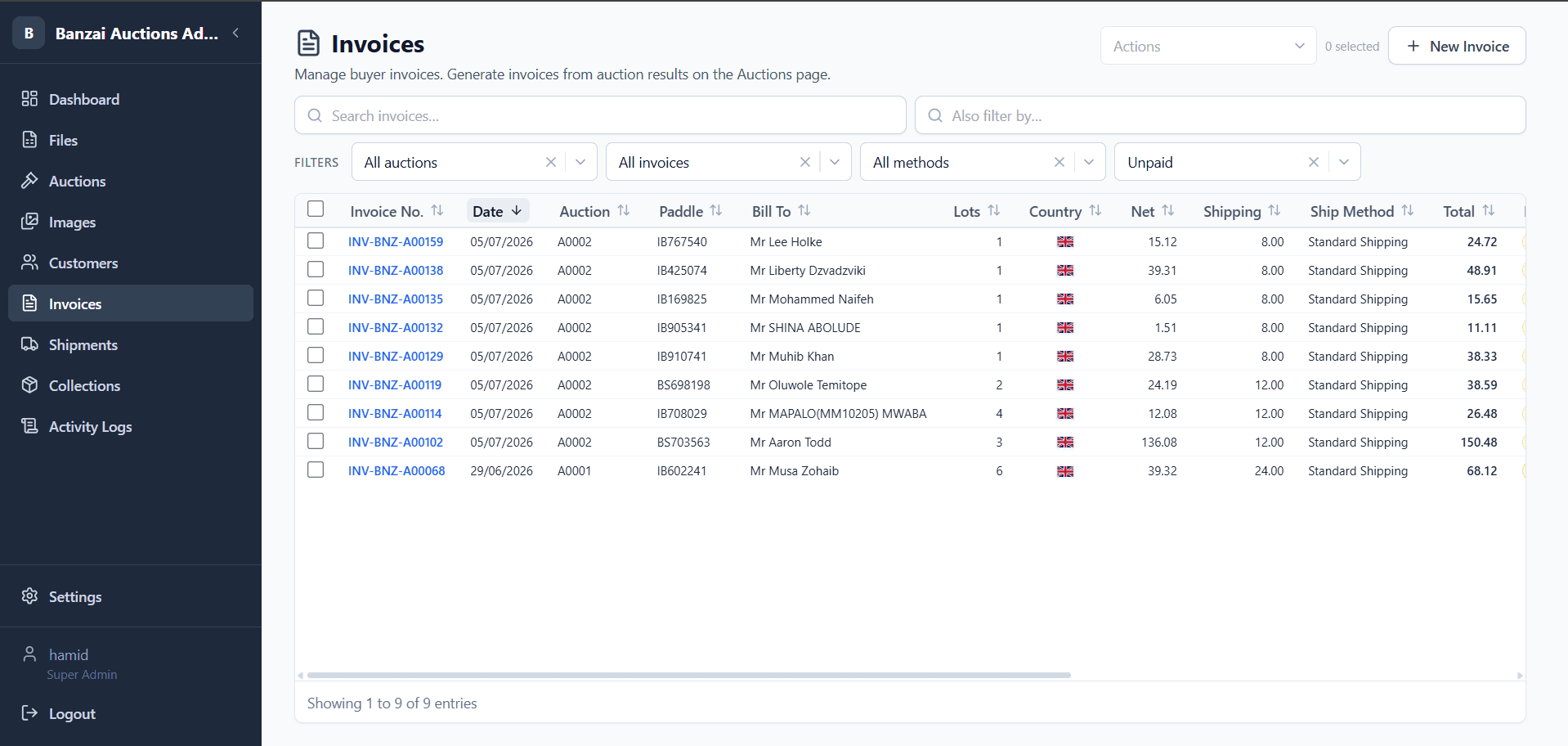Check invoice INV-BNZ-A00159 row checkbox
Viewport: 1568px width, 746px height.
tap(316, 240)
